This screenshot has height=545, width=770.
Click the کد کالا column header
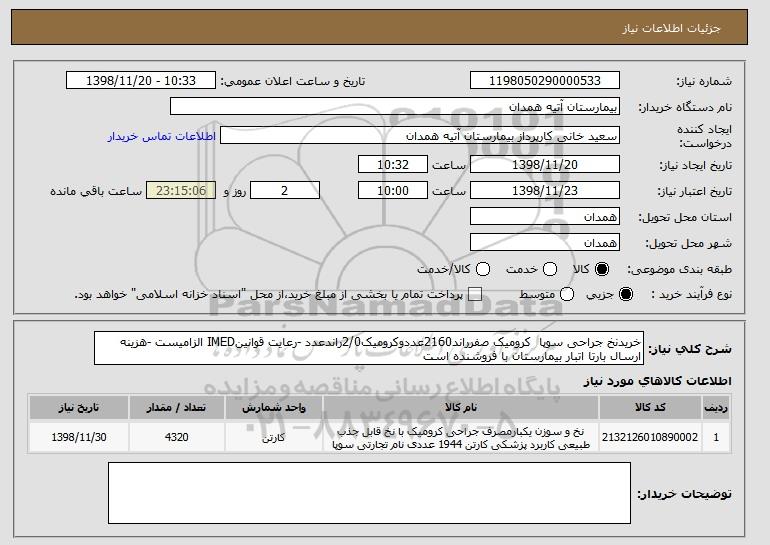coord(650,408)
